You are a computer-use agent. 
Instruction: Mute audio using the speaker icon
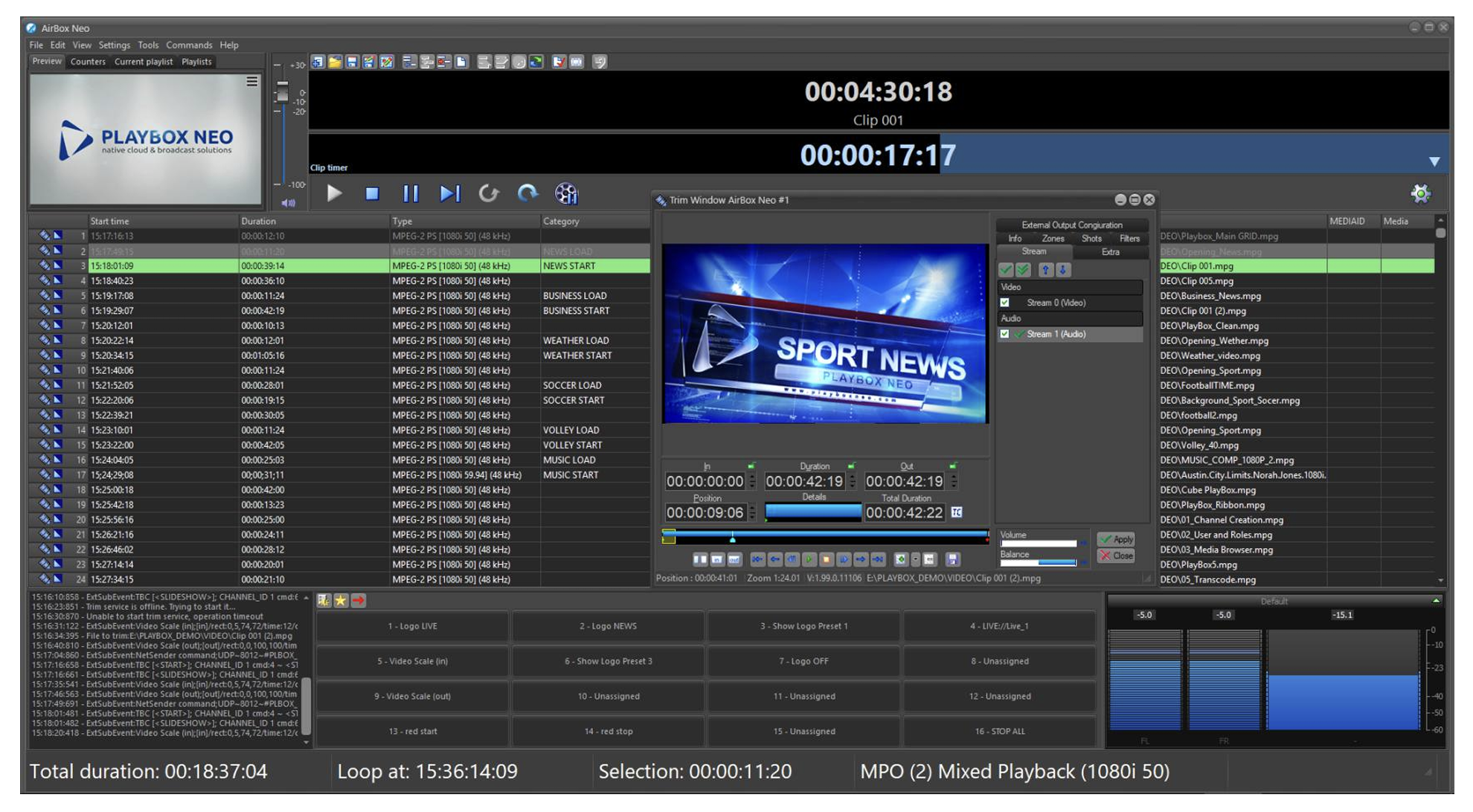289,202
